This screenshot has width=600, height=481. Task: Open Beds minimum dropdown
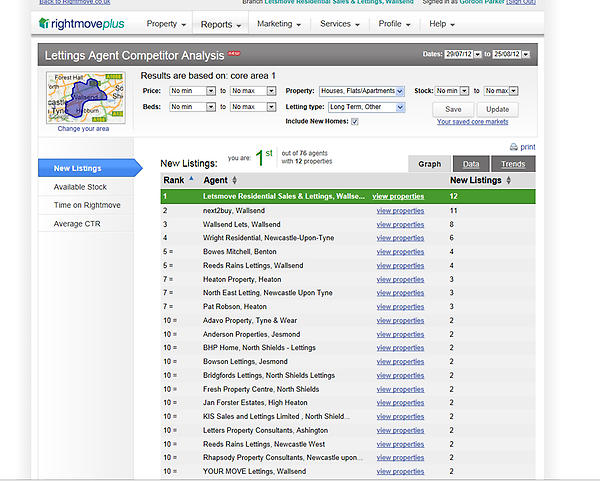[211, 107]
